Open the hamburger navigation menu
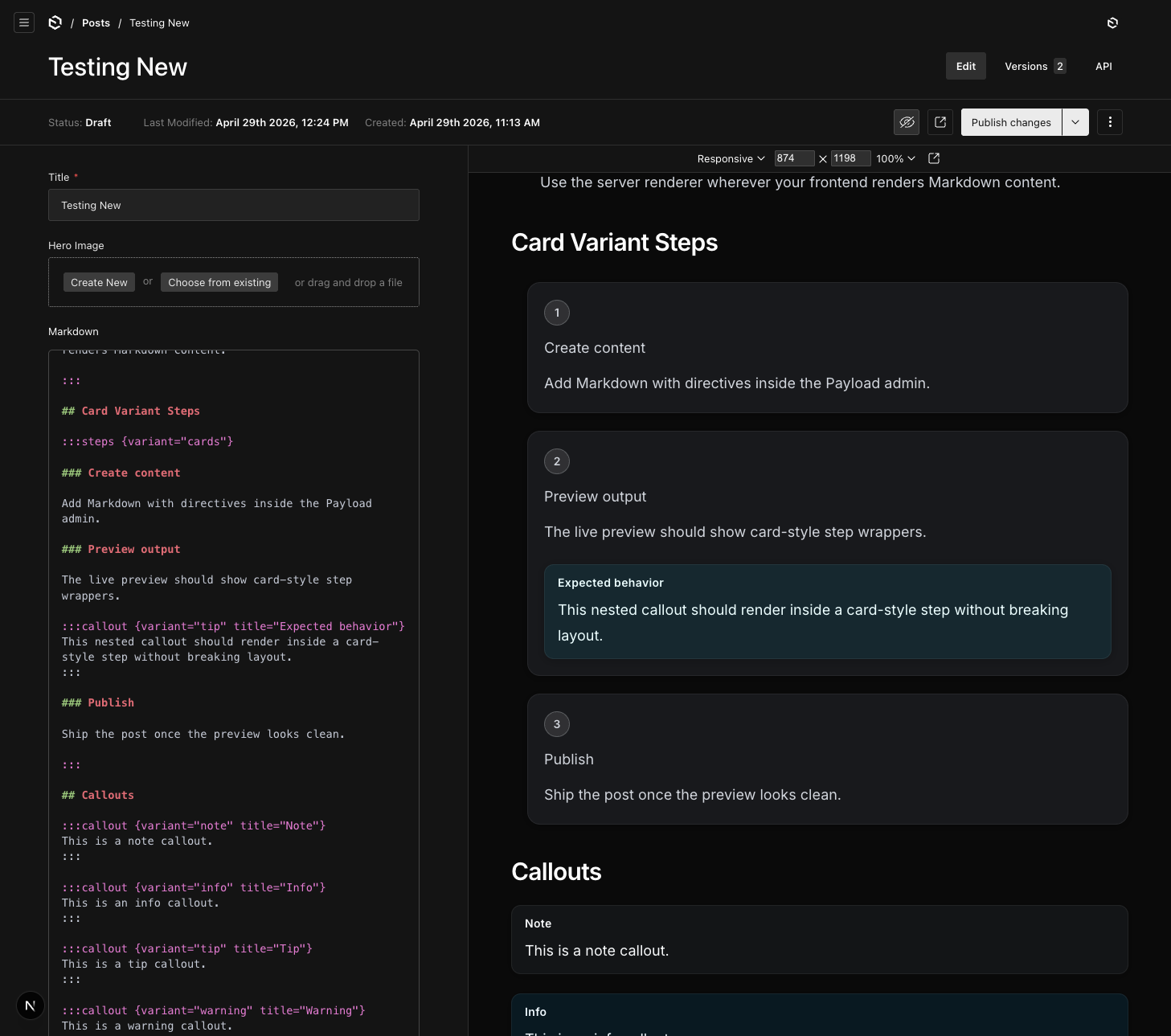Viewport: 1171px width, 1036px height. pyautogui.click(x=24, y=23)
